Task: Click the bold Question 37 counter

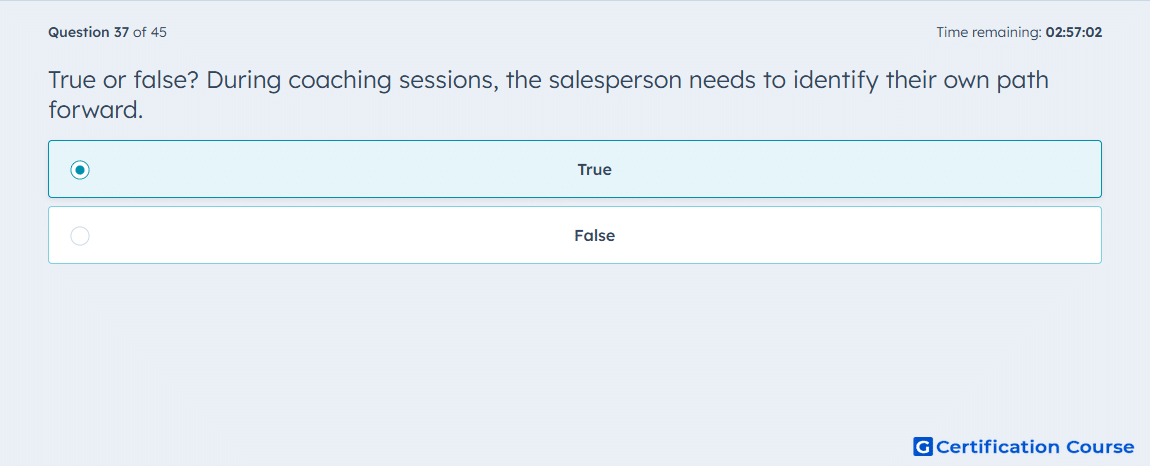Action: (89, 32)
